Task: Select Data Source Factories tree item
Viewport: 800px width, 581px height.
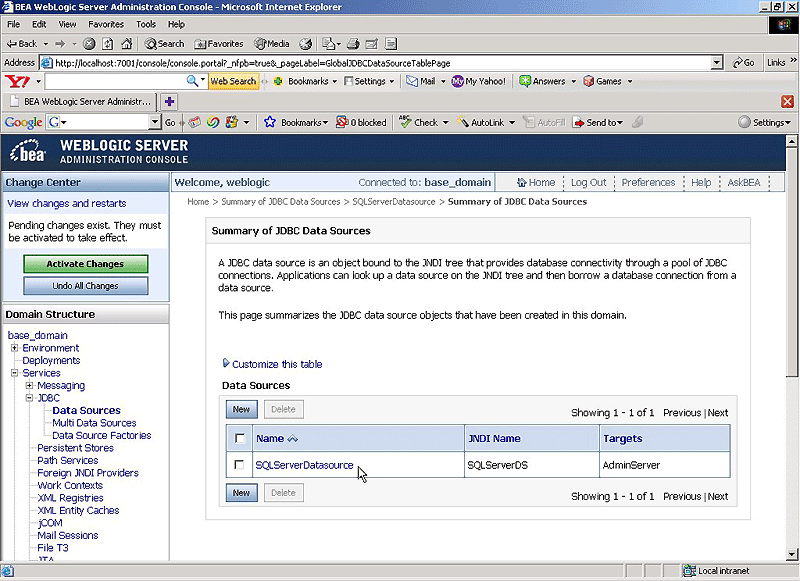Action: 102,435
